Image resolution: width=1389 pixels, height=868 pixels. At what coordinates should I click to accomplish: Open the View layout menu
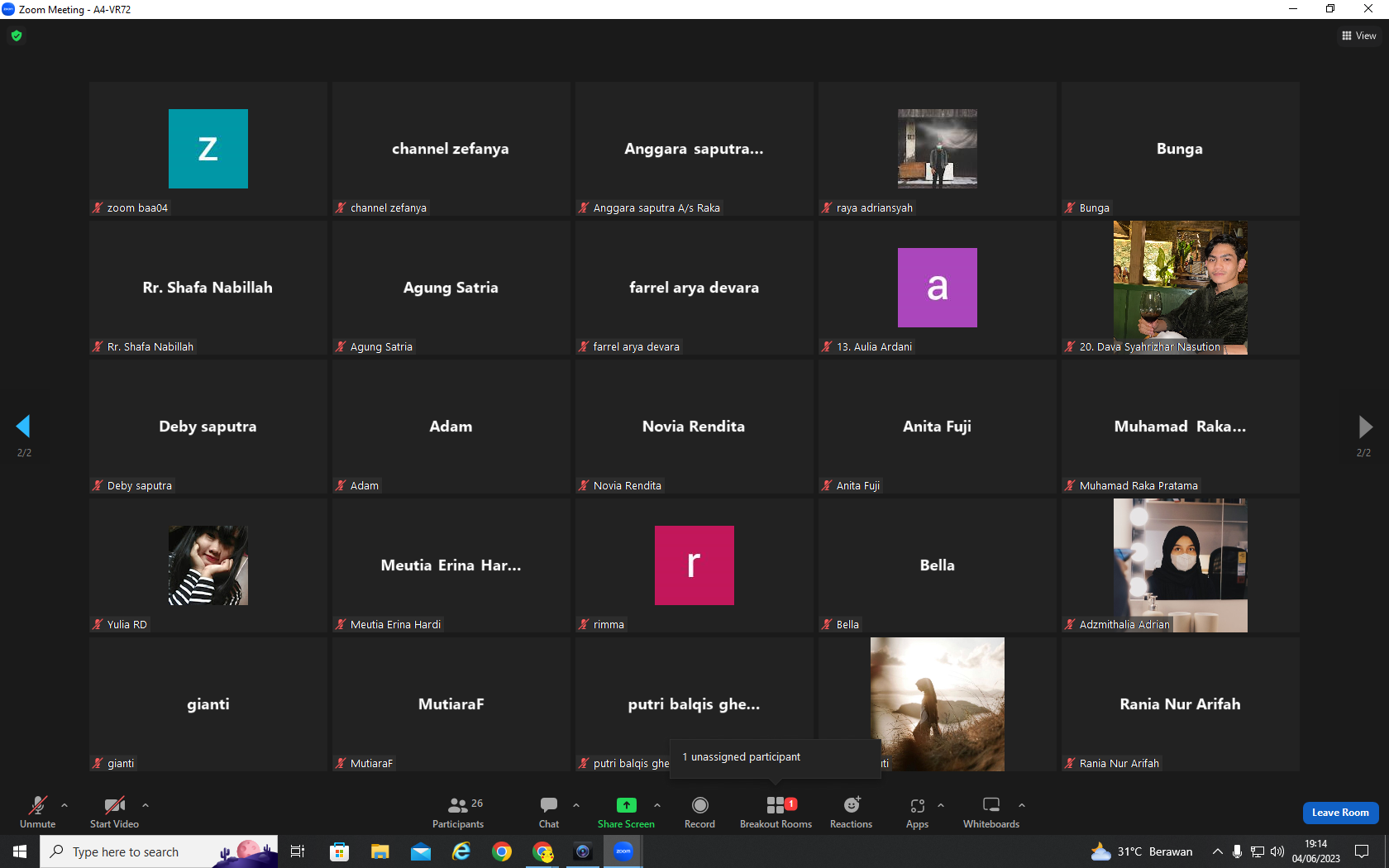coord(1358,36)
